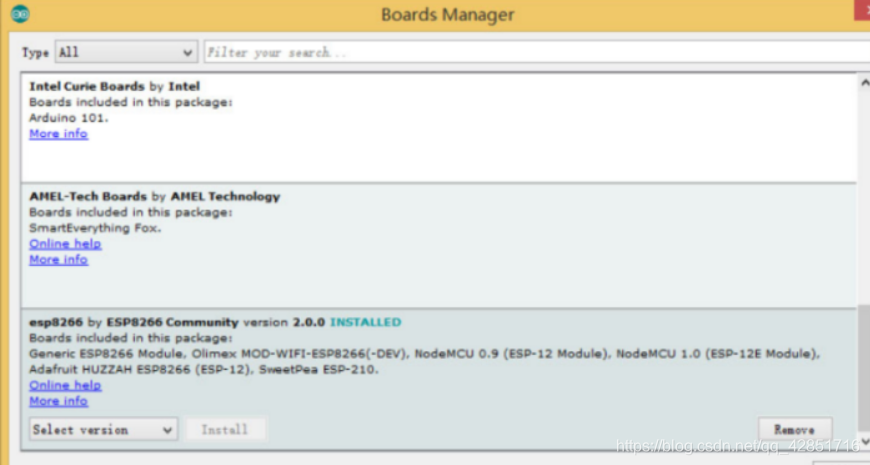Click the INSTALLED status label
This screenshot has width=870, height=465.
[x=366, y=322]
